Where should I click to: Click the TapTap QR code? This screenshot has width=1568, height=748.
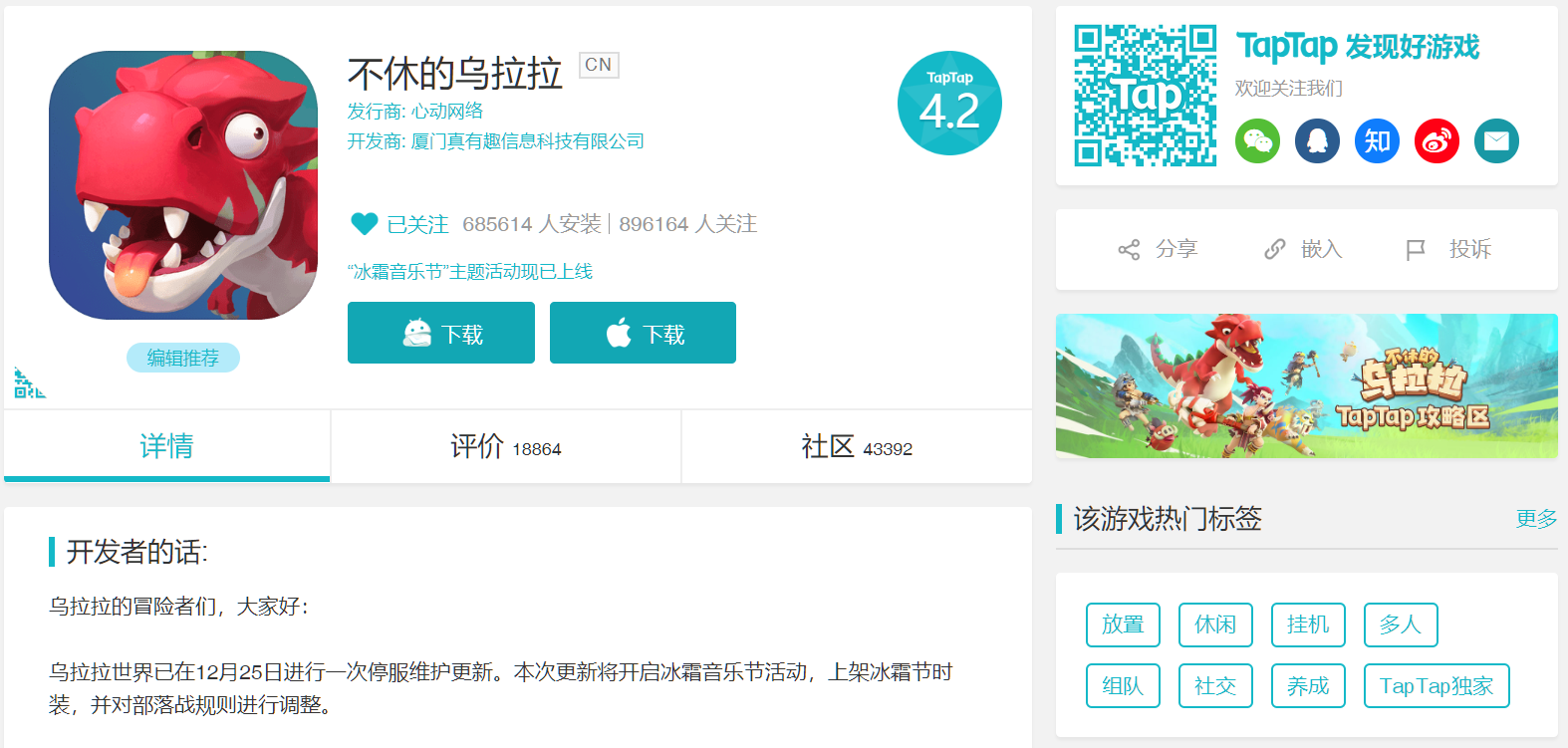tap(1146, 96)
